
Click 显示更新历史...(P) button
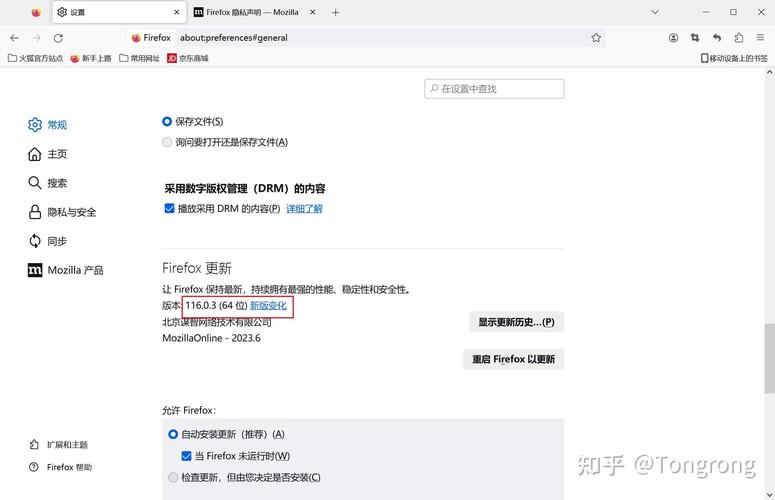tap(516, 322)
